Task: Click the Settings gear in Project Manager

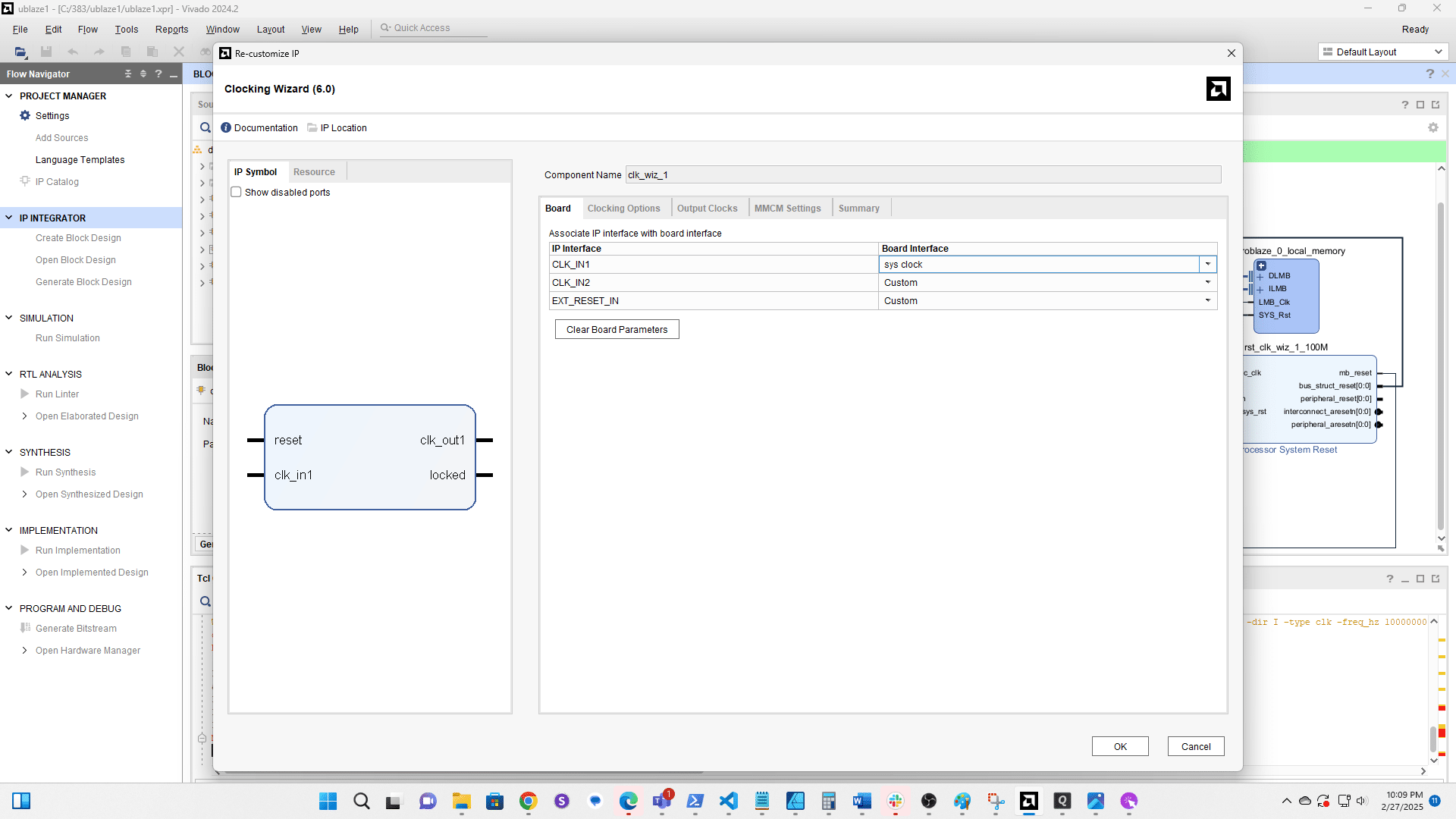Action: pos(25,115)
